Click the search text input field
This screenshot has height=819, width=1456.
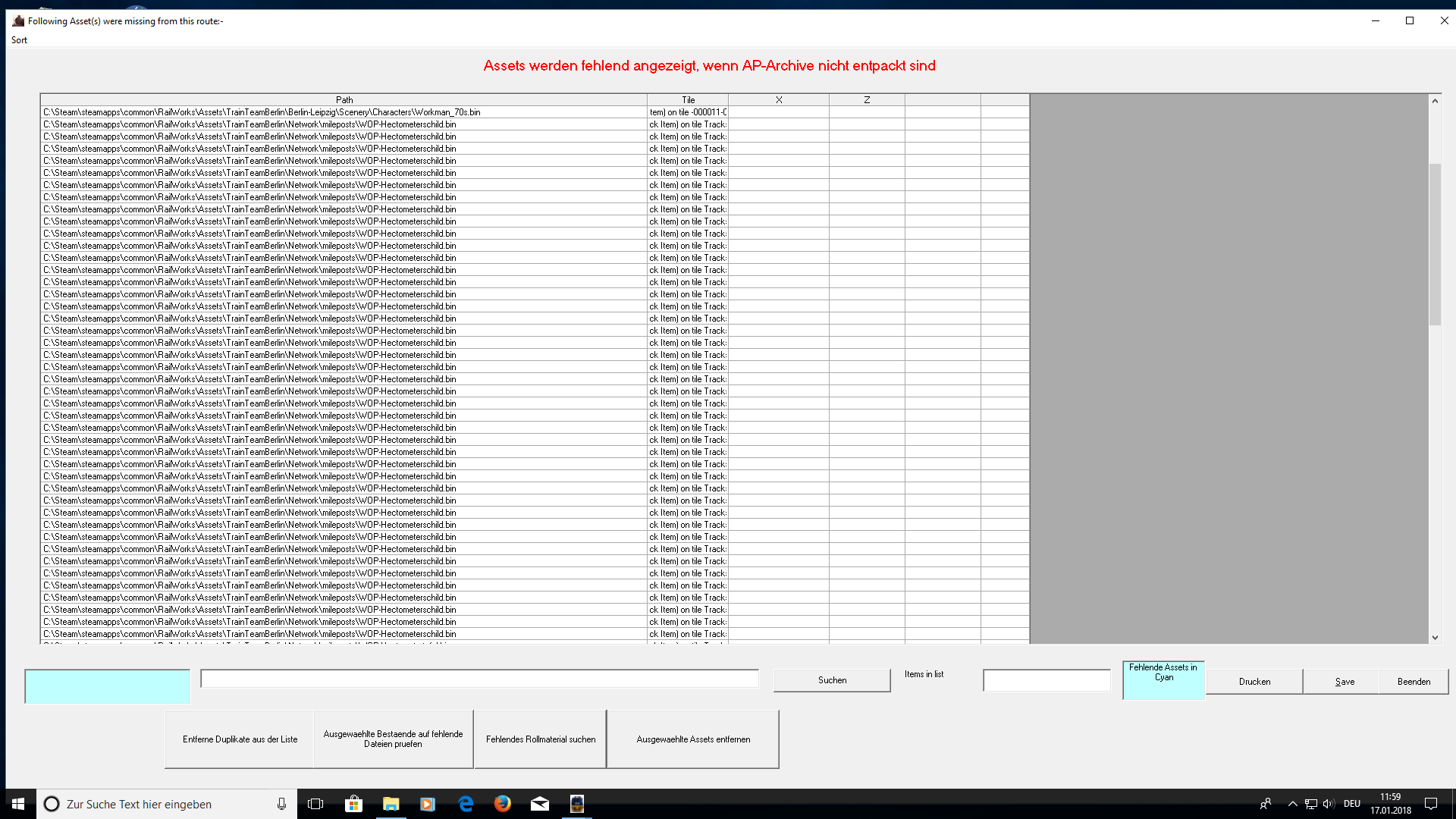[x=479, y=679]
